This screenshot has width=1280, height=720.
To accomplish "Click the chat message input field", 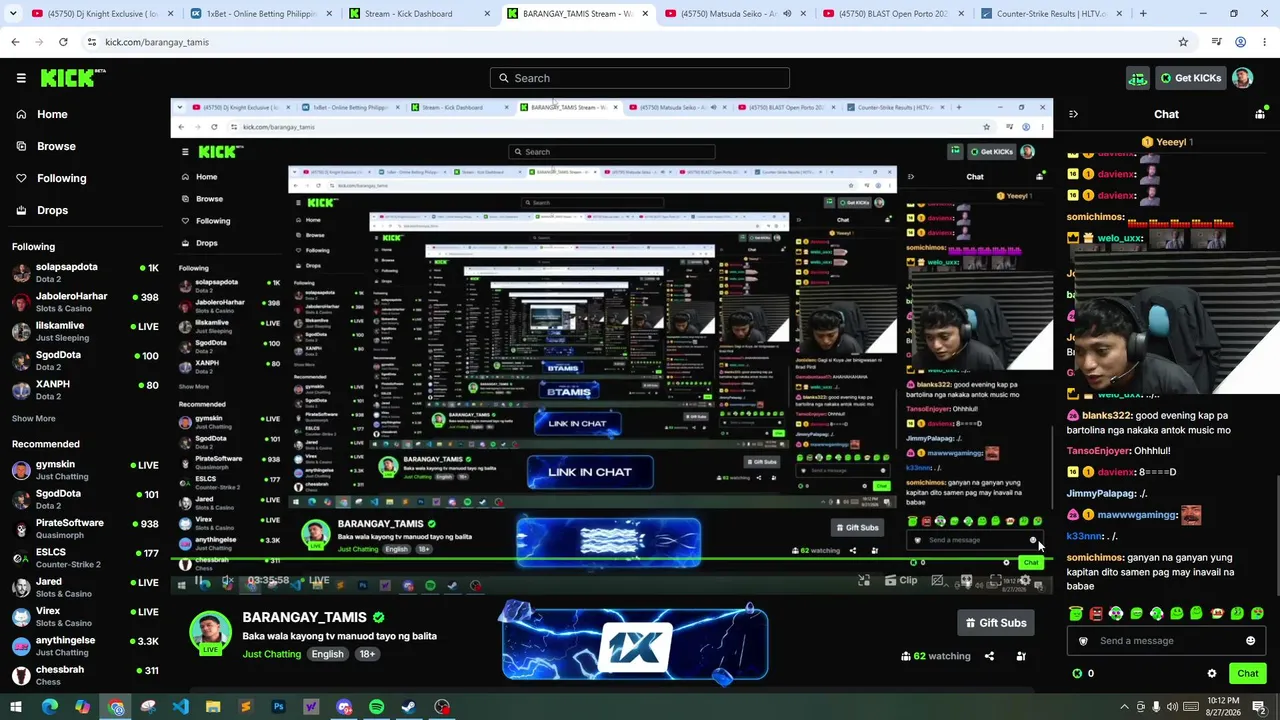I will (x=1165, y=641).
